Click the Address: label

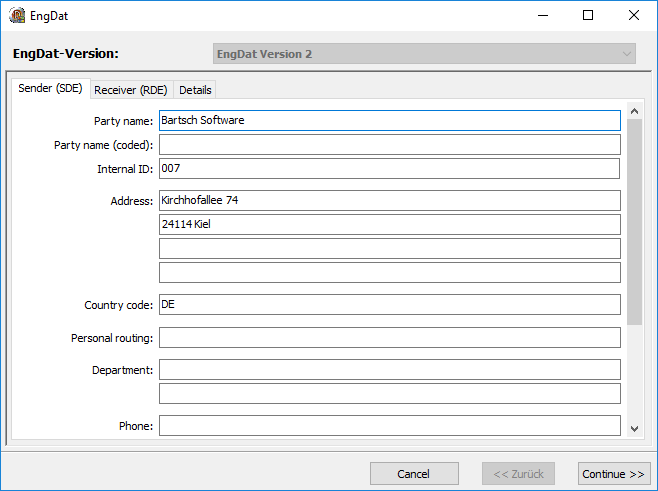[132, 201]
